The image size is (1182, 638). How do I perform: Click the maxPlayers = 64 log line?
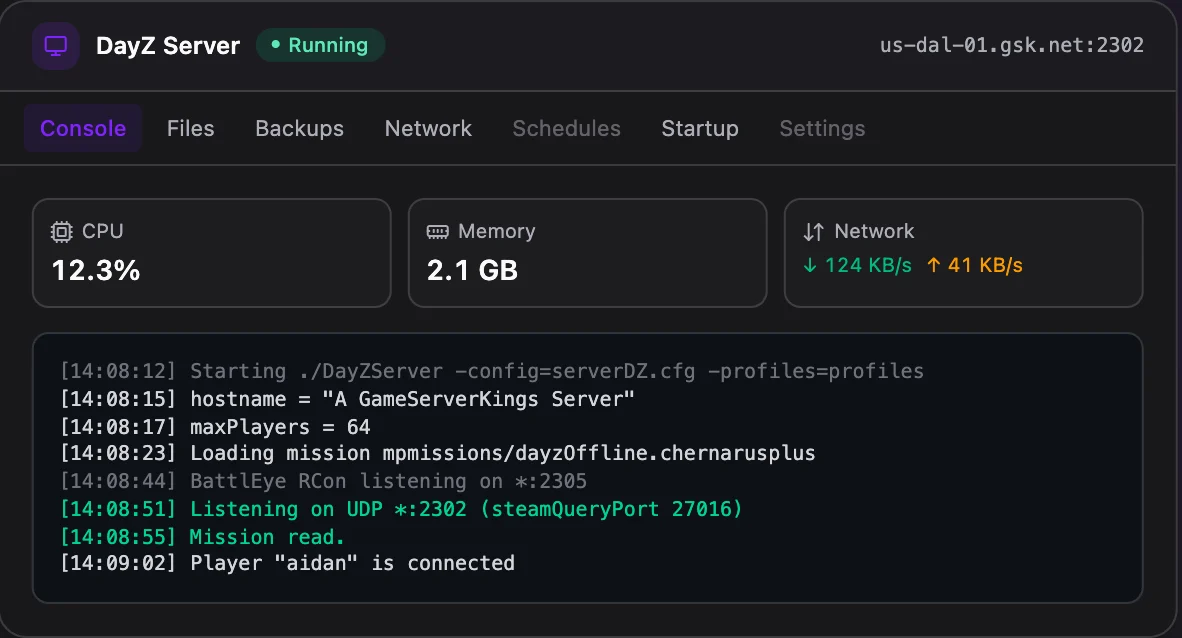(x=215, y=427)
